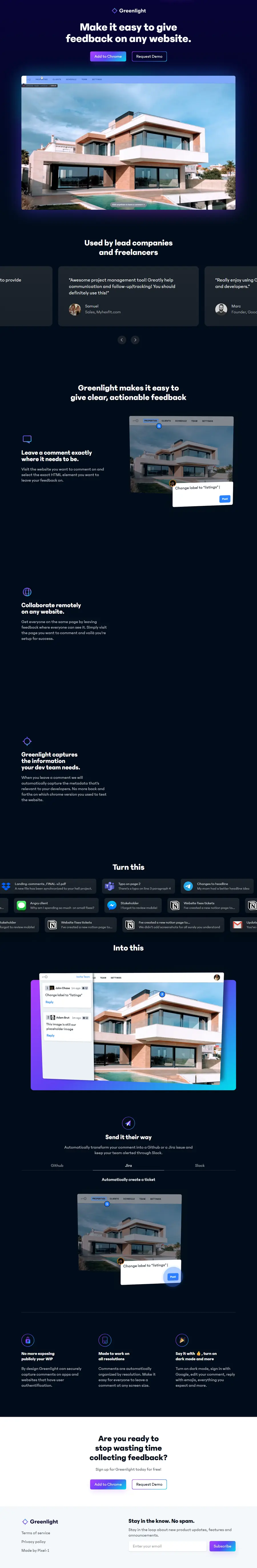This screenshot has height=1568, width=257.
Task: Click the paper plane icon above 'Send it their way'
Action: (x=128, y=1123)
